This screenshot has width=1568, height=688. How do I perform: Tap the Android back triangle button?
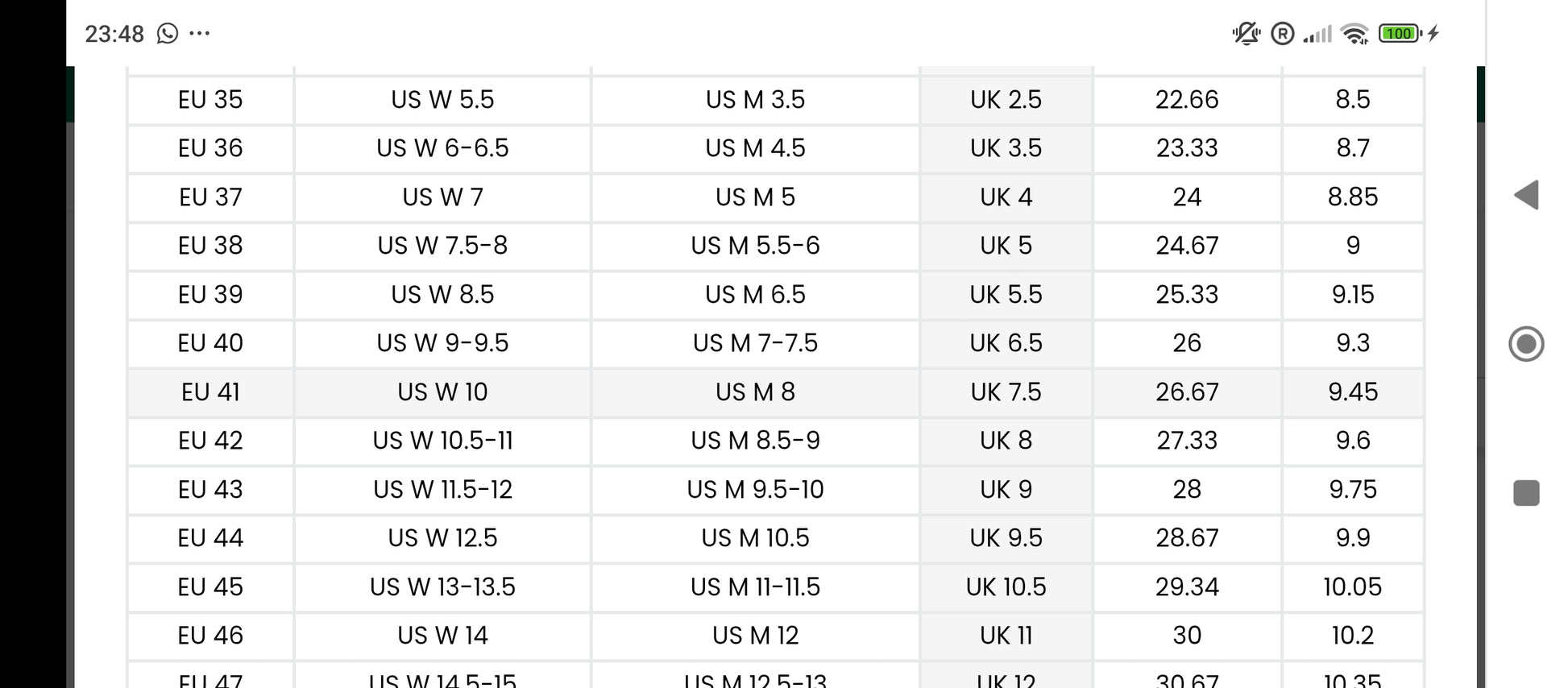[x=1526, y=195]
